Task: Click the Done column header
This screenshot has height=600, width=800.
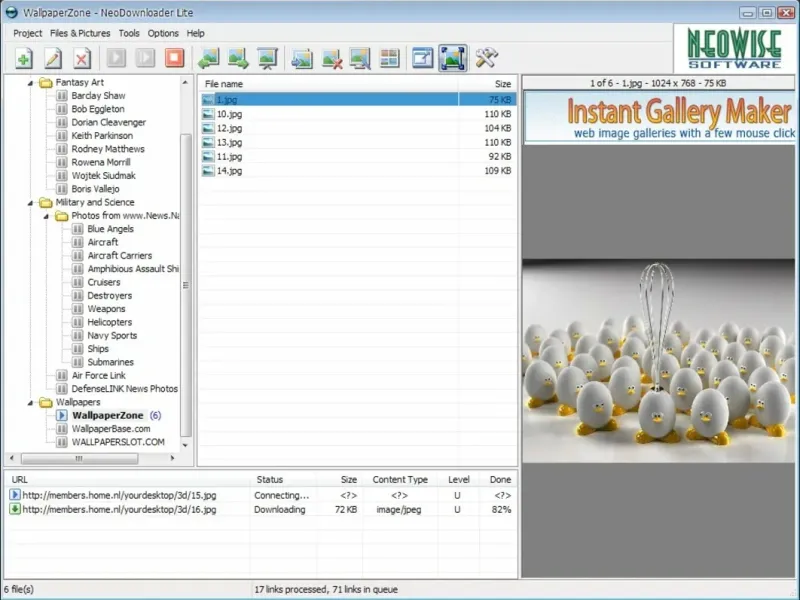Action: pyautogui.click(x=499, y=480)
